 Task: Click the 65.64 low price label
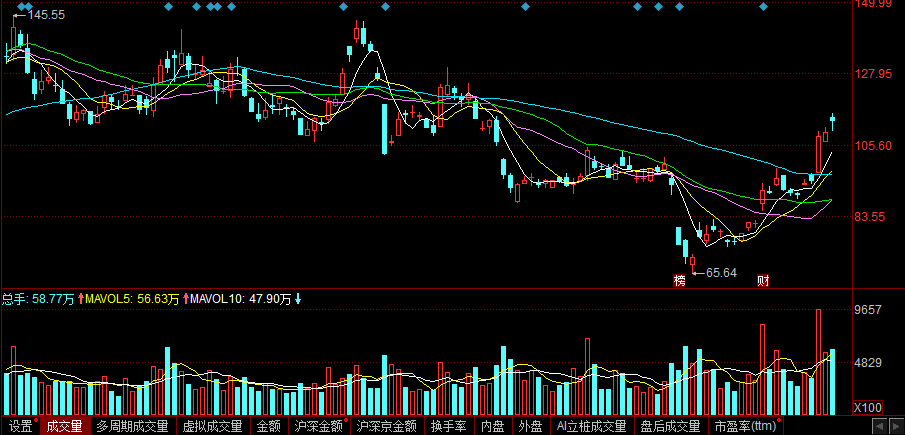pyautogui.click(x=721, y=273)
